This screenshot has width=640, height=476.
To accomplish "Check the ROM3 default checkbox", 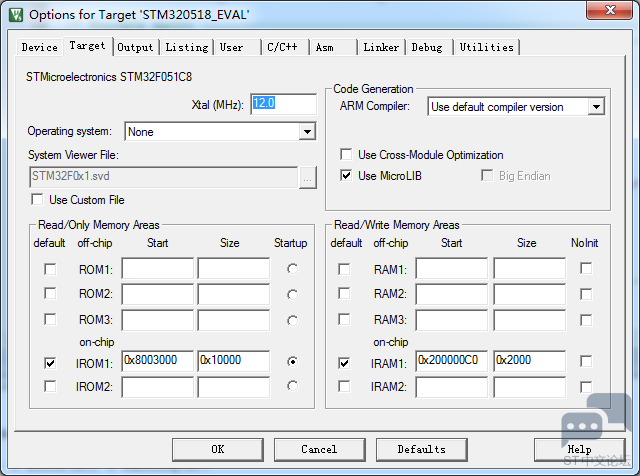I will click(x=50, y=319).
